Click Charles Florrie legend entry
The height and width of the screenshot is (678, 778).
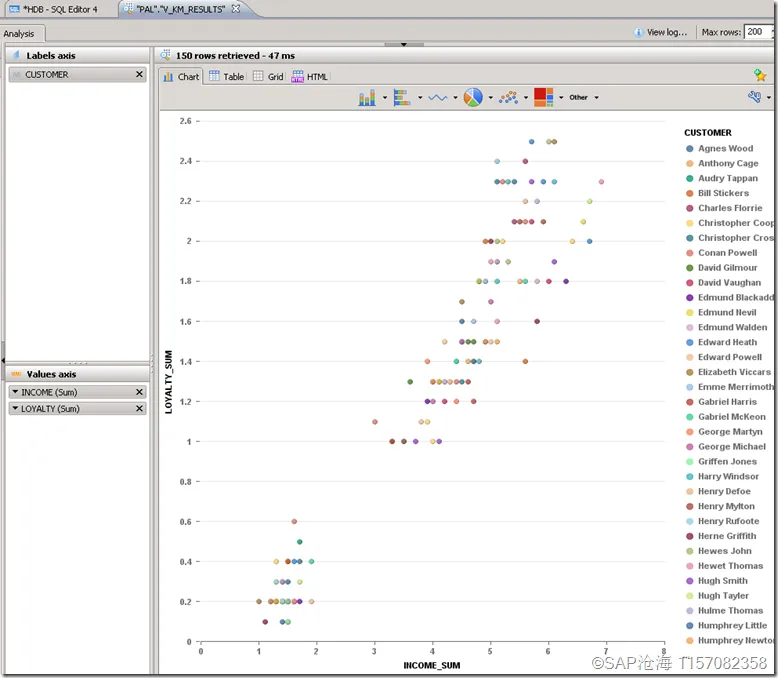724,208
